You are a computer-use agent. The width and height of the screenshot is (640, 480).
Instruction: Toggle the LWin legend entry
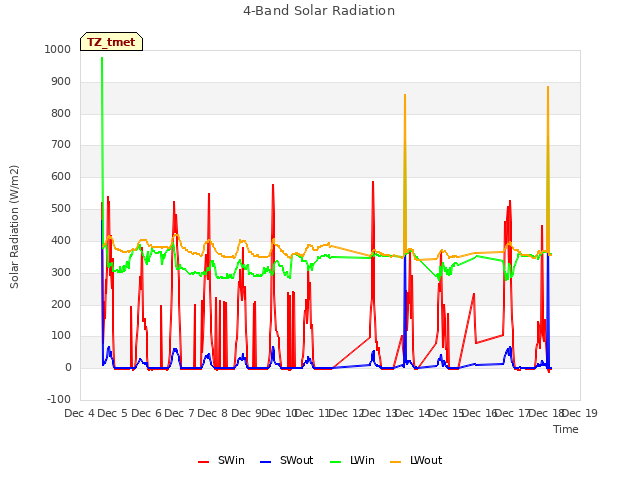352,460
